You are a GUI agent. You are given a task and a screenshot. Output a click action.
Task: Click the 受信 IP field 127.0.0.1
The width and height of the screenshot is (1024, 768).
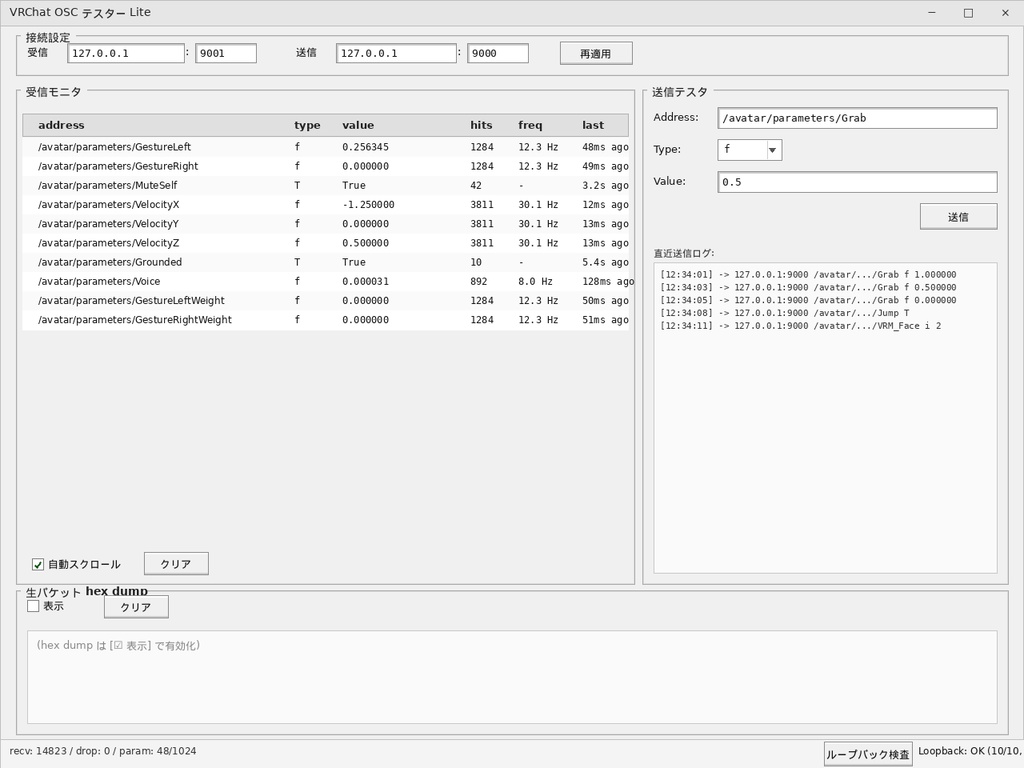126,53
